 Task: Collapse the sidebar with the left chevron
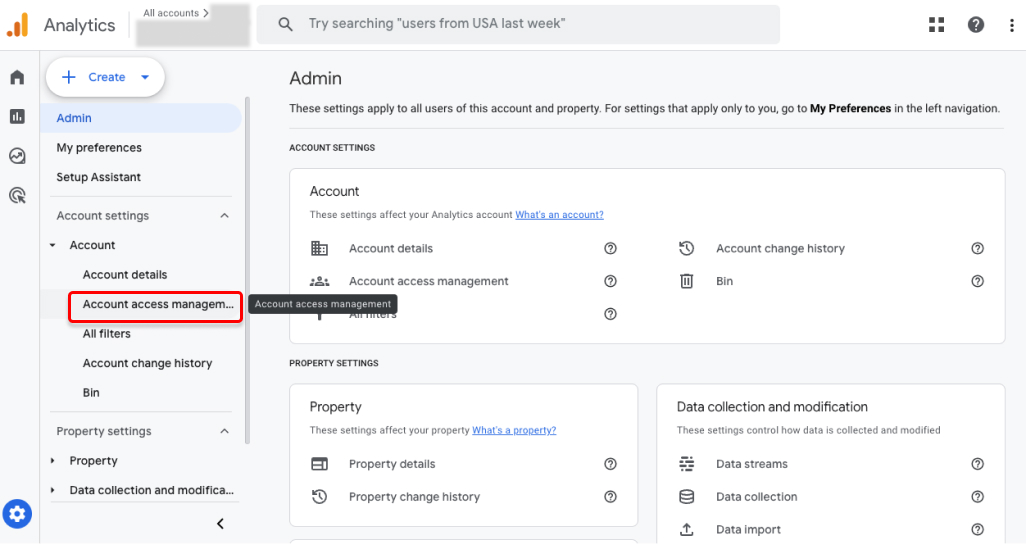click(221, 524)
